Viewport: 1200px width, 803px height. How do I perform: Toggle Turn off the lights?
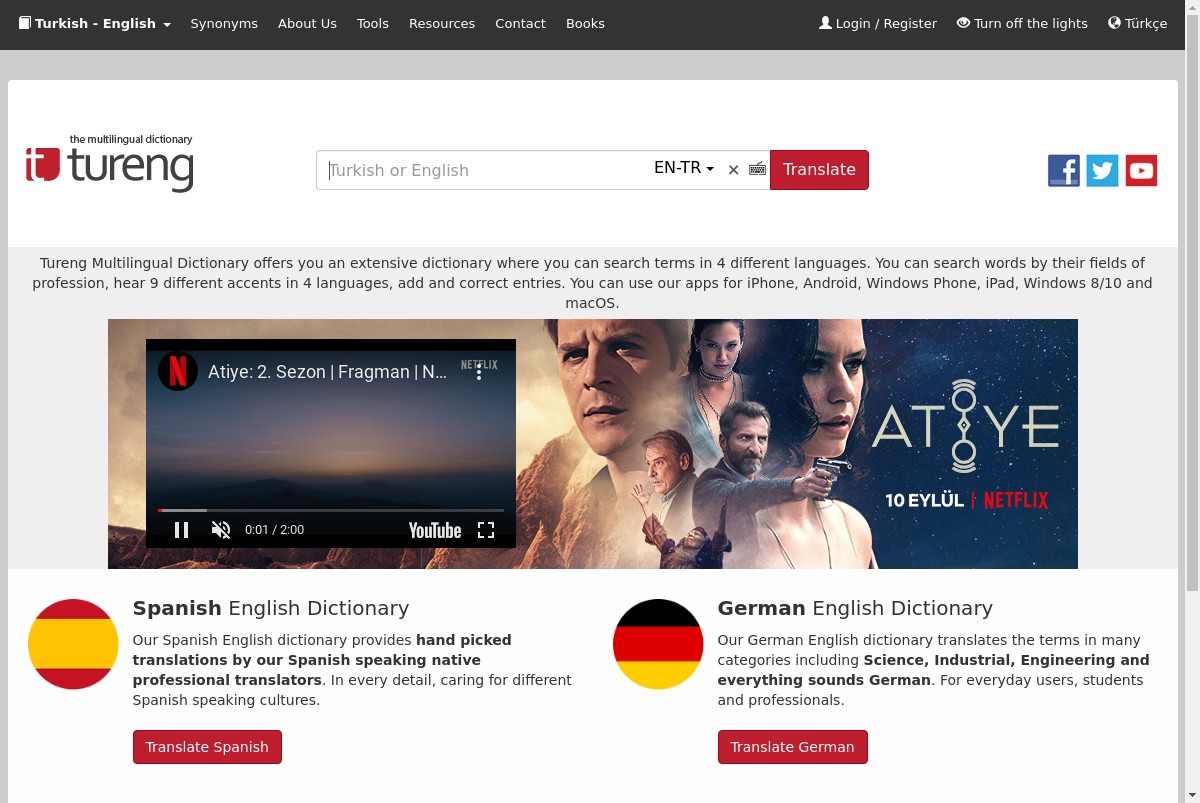(x=1022, y=23)
